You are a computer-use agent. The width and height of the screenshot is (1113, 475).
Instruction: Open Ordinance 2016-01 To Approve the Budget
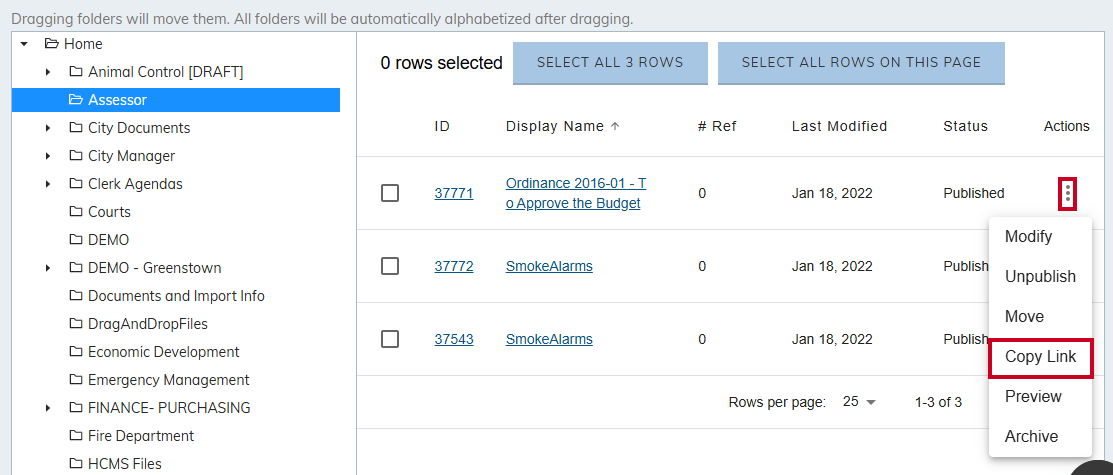[x=576, y=193]
